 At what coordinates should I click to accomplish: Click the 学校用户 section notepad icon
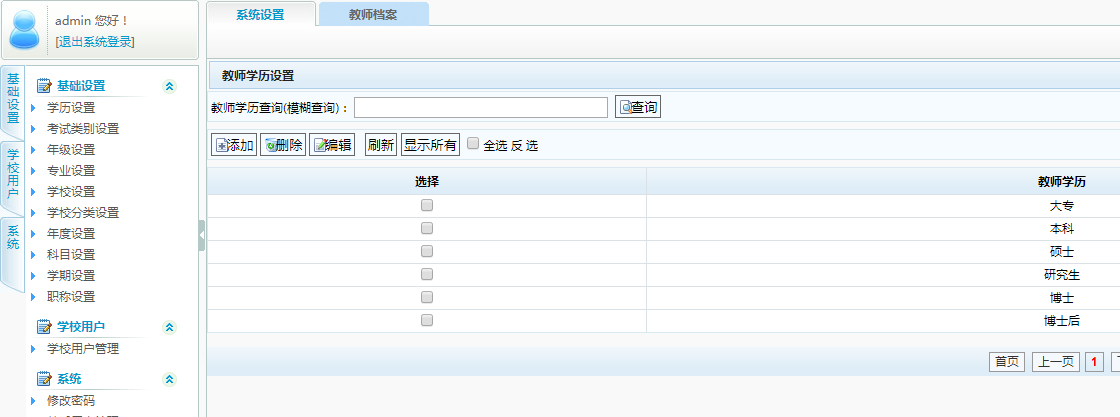[44, 327]
